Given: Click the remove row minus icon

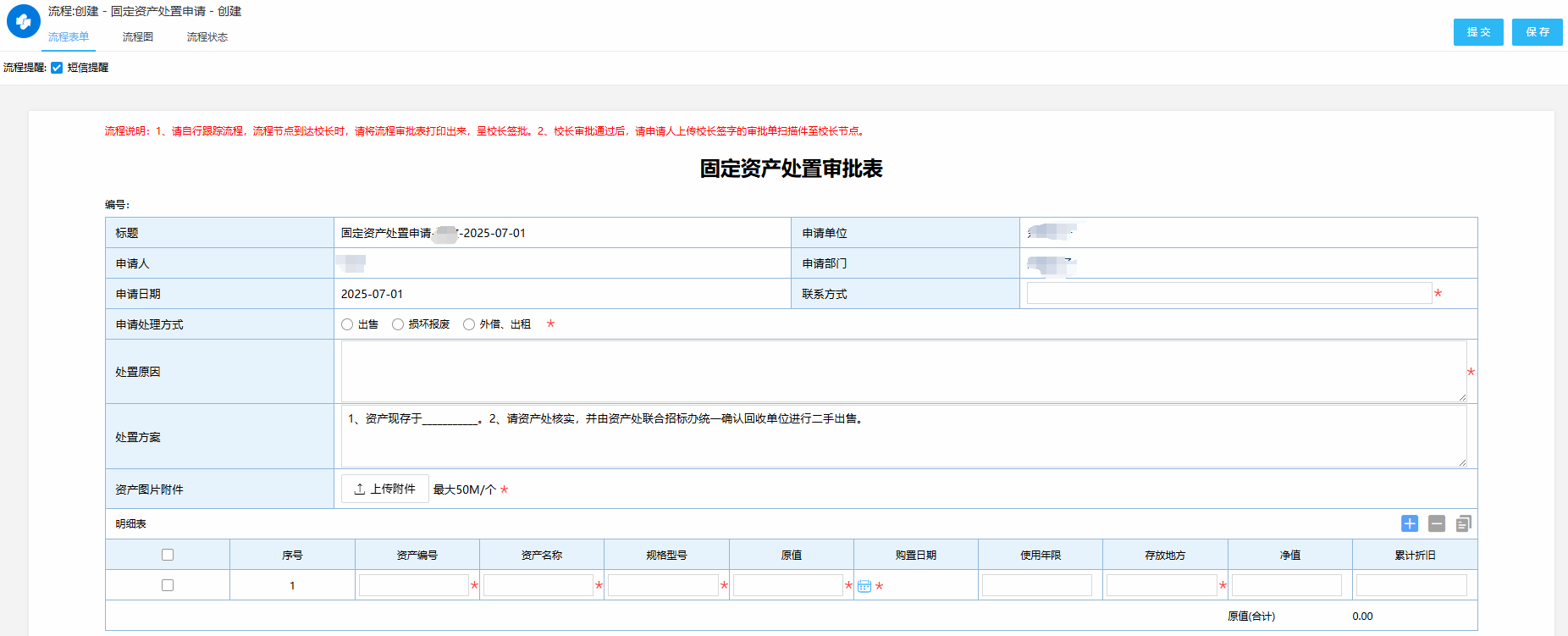Looking at the screenshot, I should [x=1437, y=523].
